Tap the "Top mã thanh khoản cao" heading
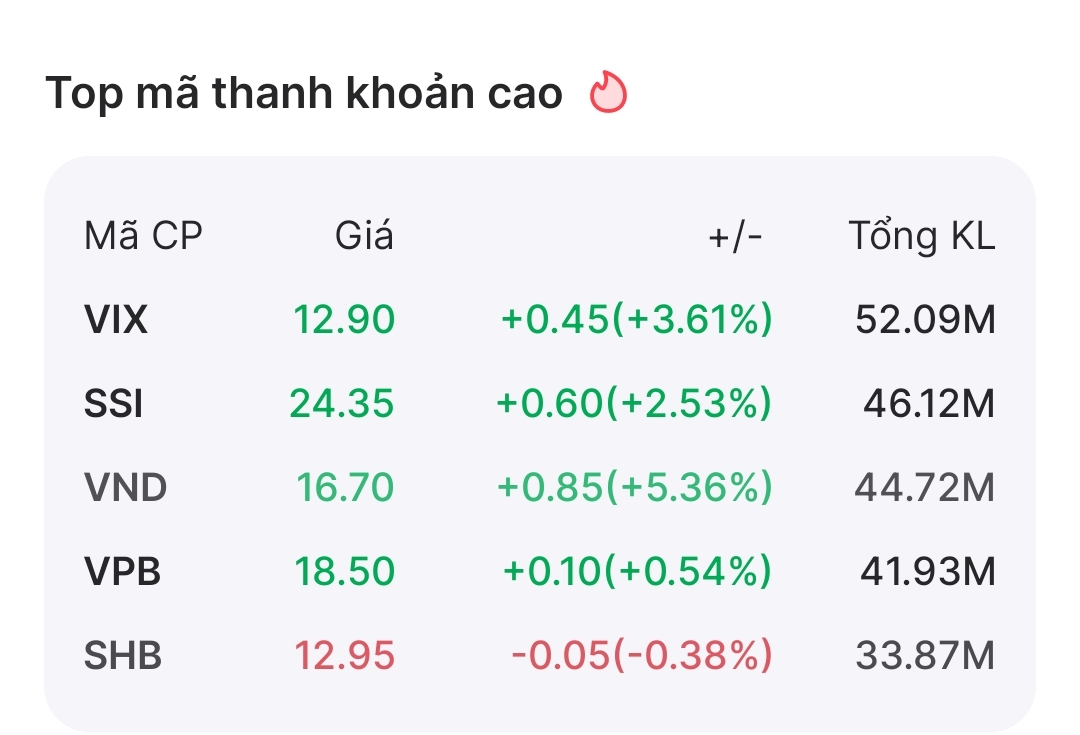 click(x=304, y=94)
